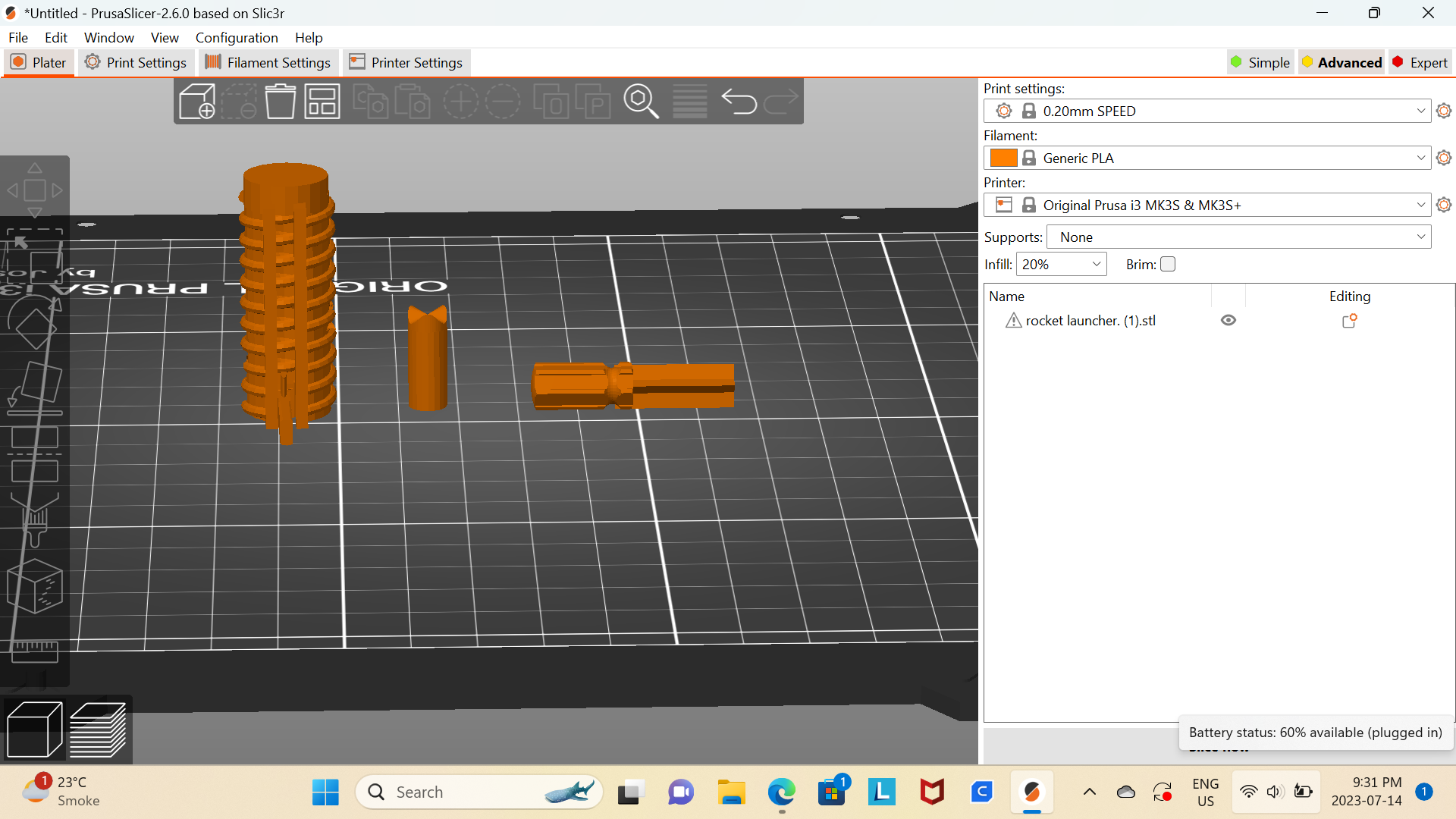This screenshot has height=819, width=1456.
Task: Click the Remove instance minus icon
Action: [503, 101]
